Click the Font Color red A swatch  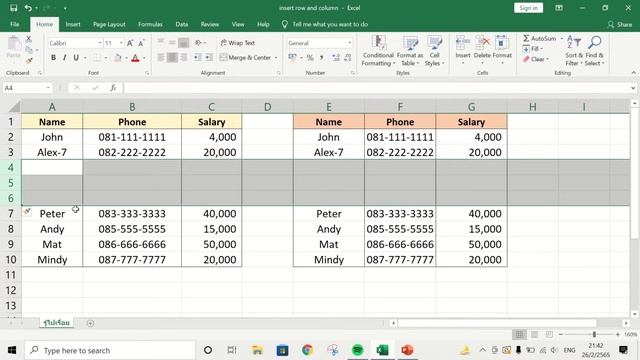pyautogui.click(x=135, y=58)
